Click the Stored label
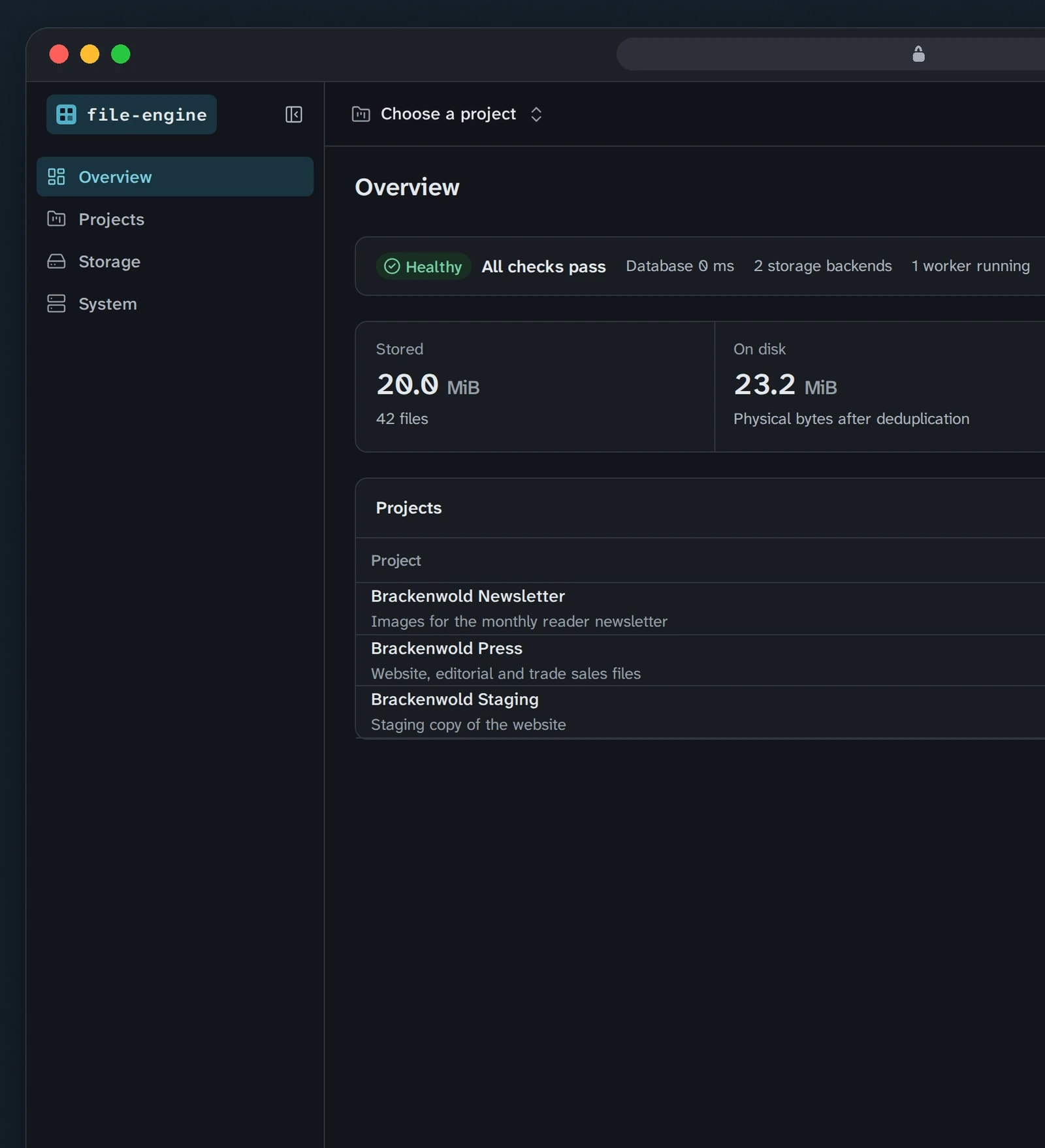Screen dimensions: 1045x1148 pos(400,349)
